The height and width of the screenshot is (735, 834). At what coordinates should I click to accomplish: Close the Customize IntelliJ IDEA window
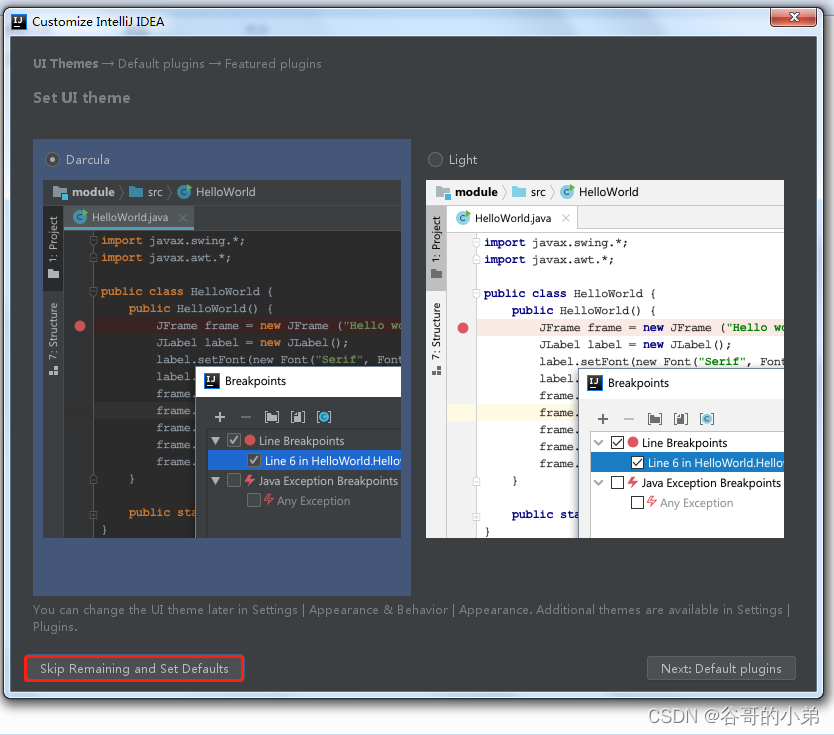793,17
